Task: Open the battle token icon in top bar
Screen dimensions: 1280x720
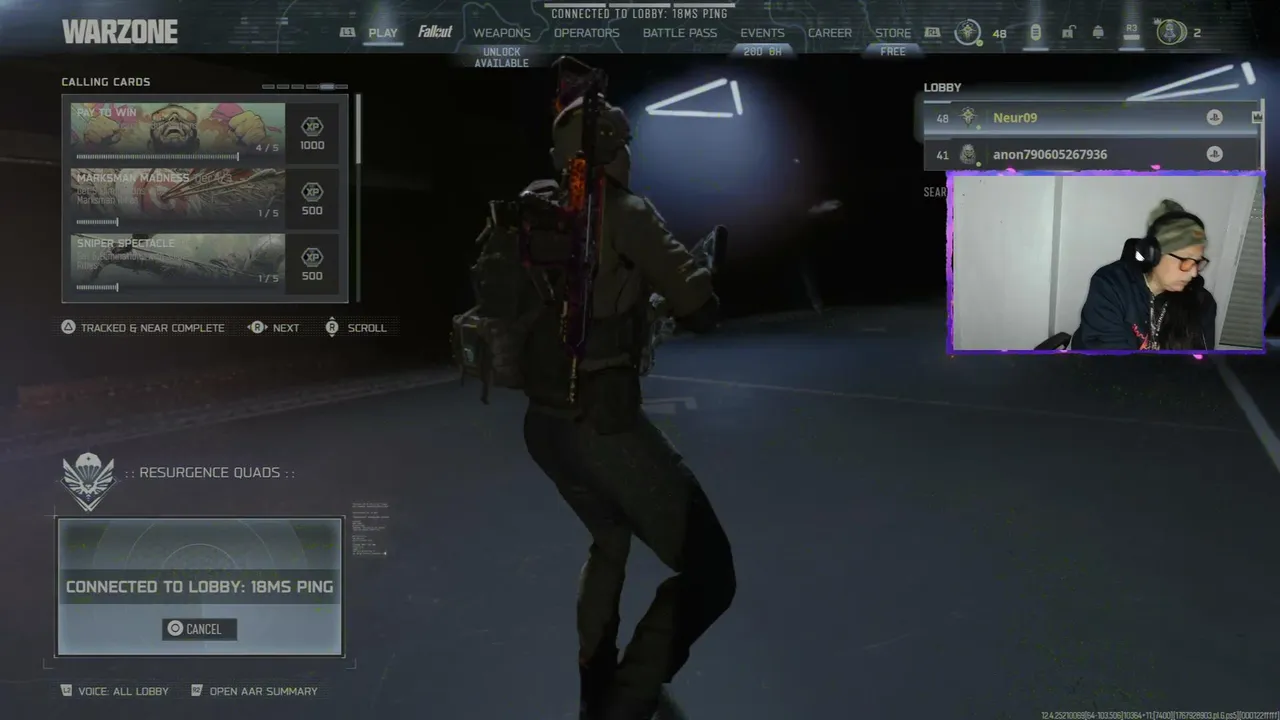Action: [x=1035, y=32]
